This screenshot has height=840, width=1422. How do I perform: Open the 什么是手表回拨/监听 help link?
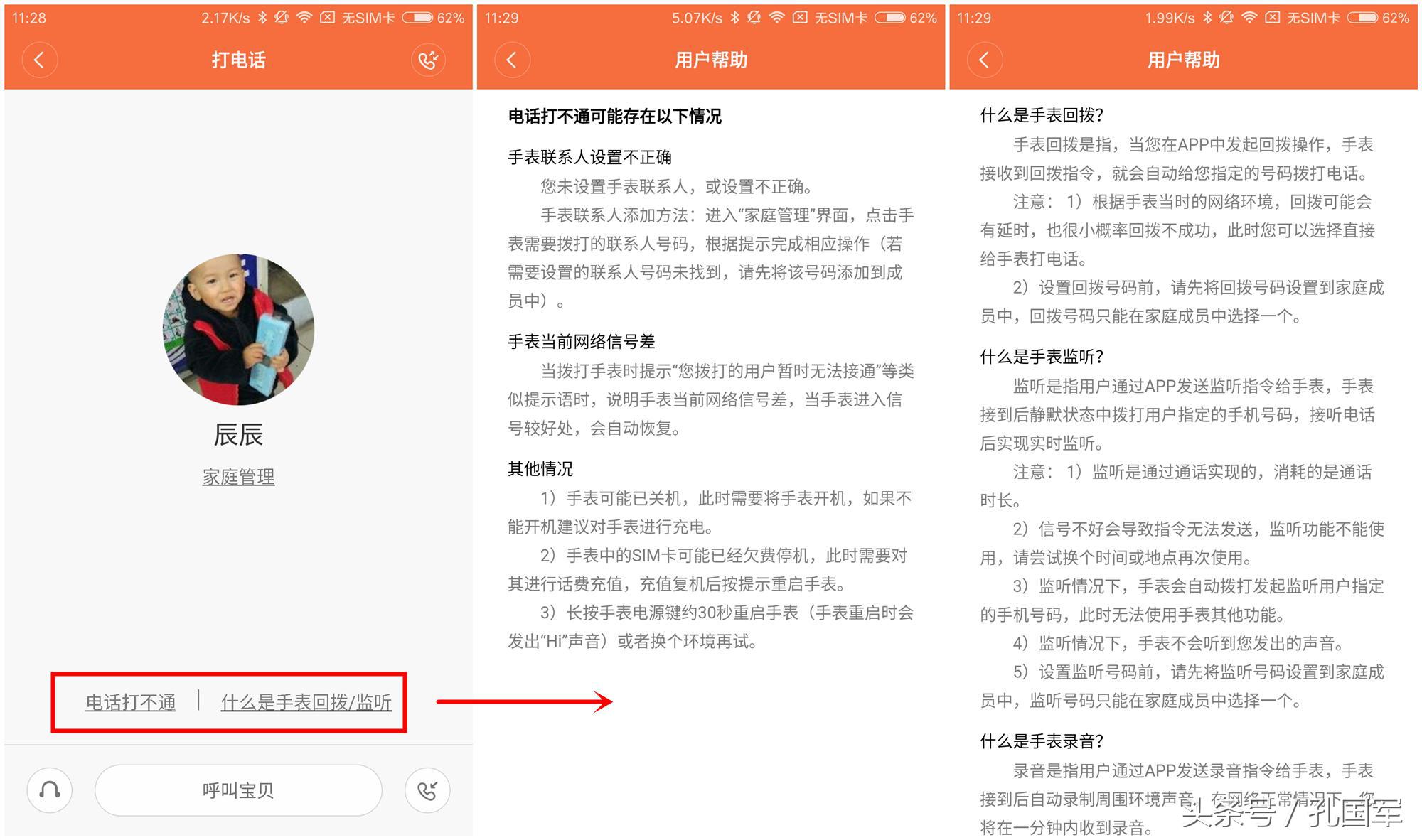(307, 703)
